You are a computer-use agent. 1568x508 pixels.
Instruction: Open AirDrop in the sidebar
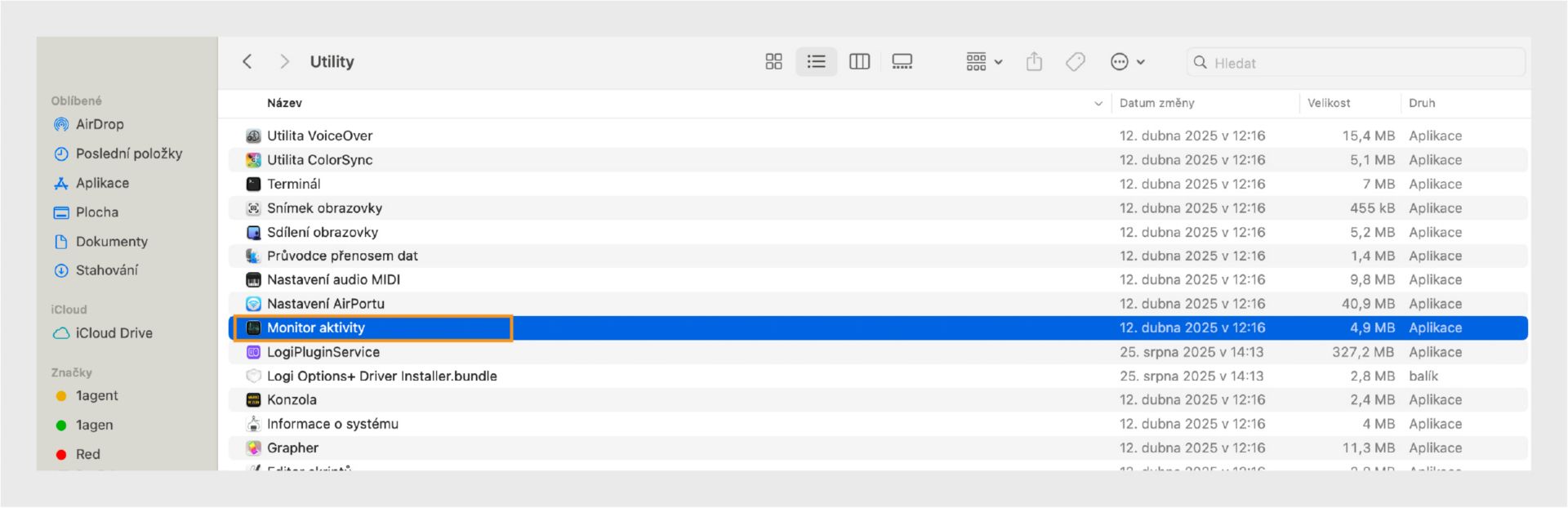tap(99, 124)
